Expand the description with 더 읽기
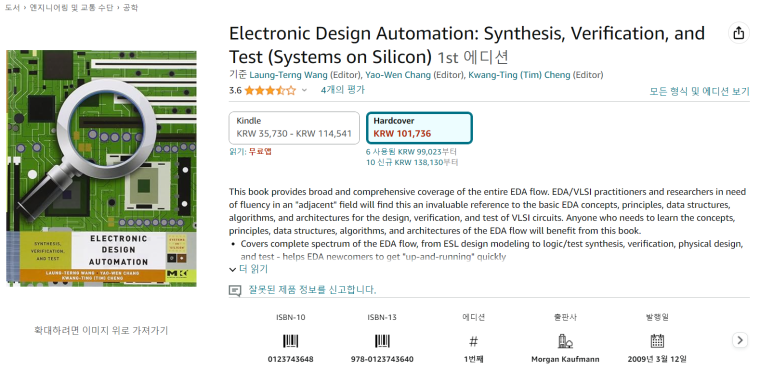 point(249,269)
